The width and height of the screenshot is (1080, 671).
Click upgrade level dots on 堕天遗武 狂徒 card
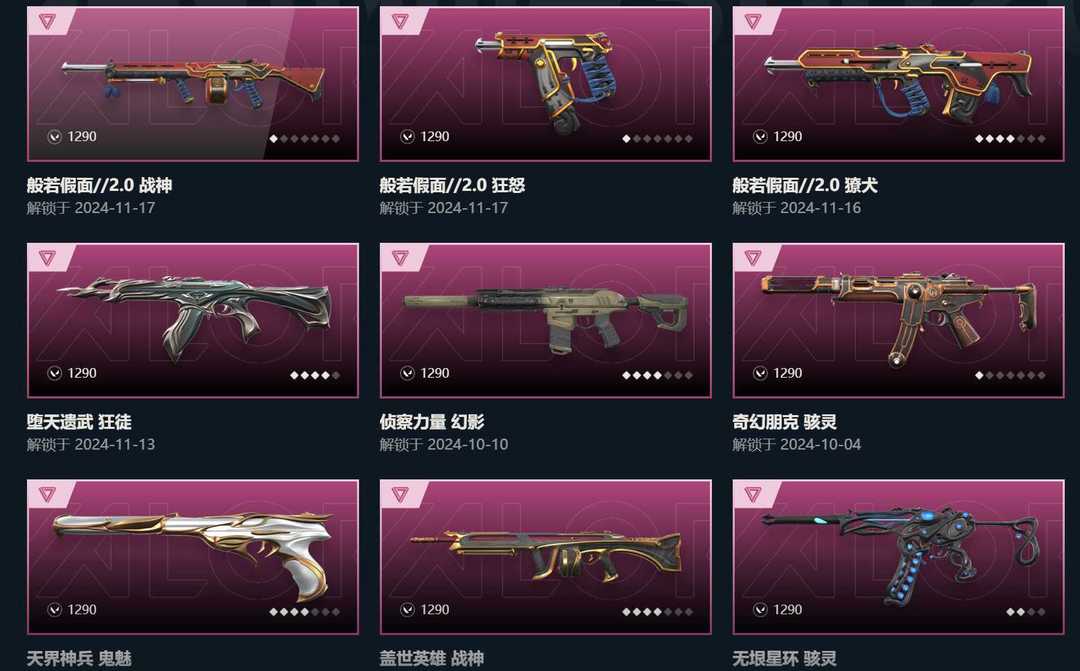coord(315,375)
